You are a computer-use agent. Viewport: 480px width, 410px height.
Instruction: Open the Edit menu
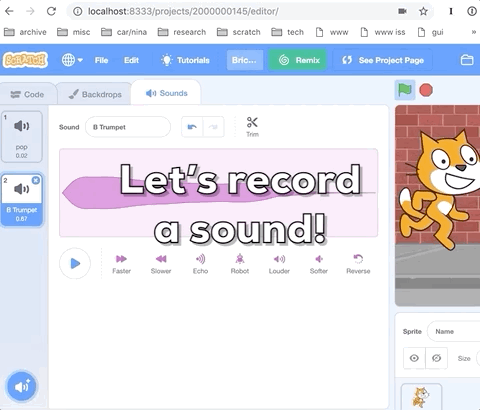pyautogui.click(x=131, y=60)
